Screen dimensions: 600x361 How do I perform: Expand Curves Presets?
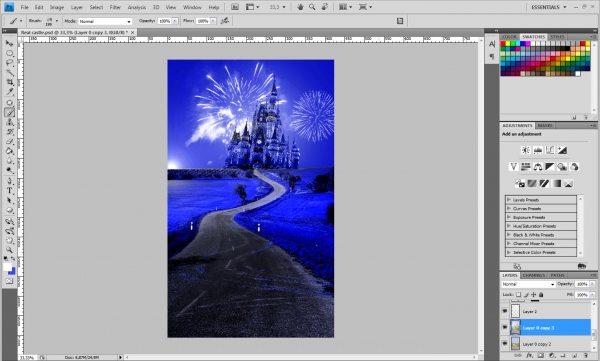(509, 208)
